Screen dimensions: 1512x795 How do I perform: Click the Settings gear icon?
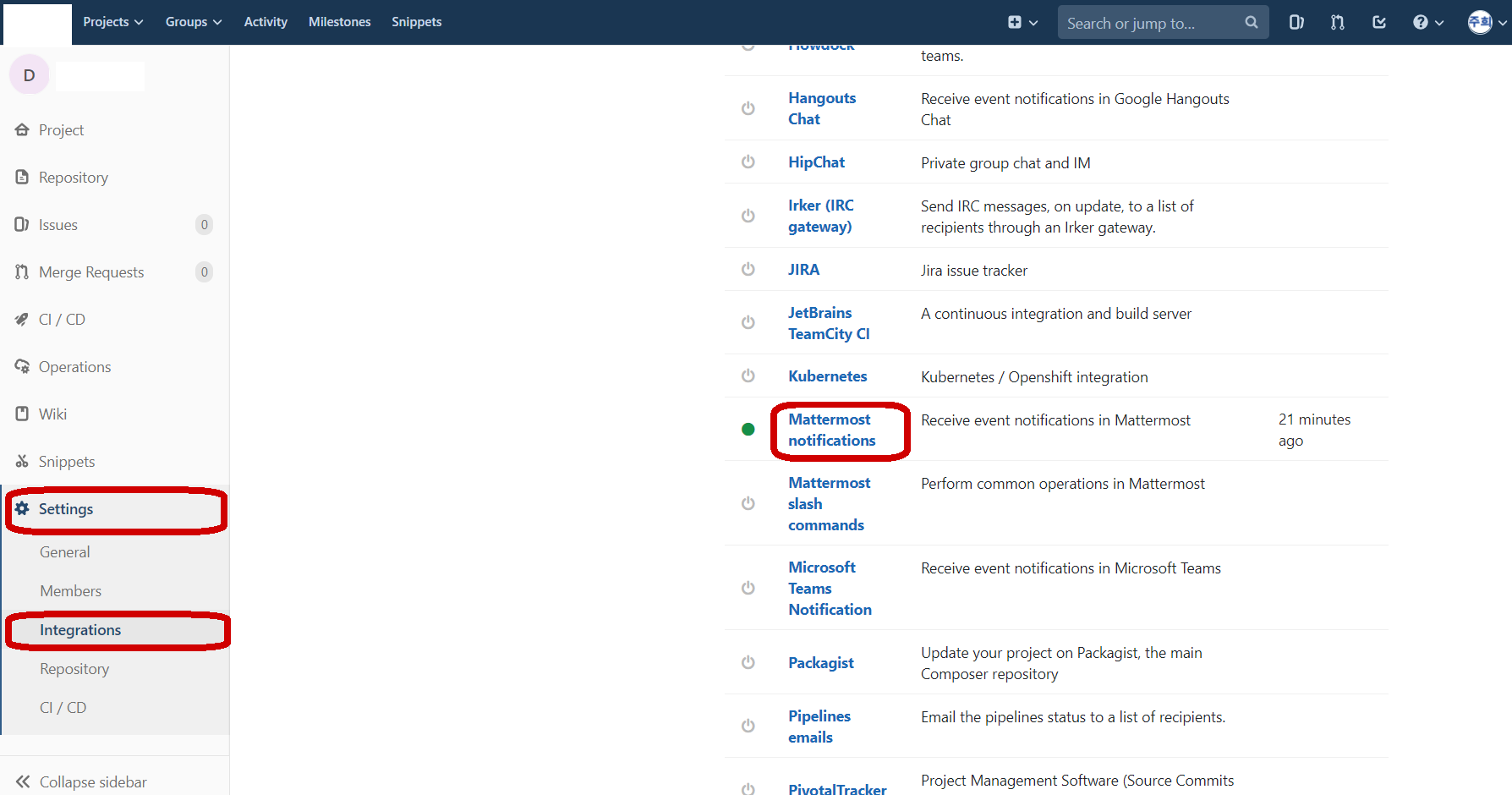point(22,508)
